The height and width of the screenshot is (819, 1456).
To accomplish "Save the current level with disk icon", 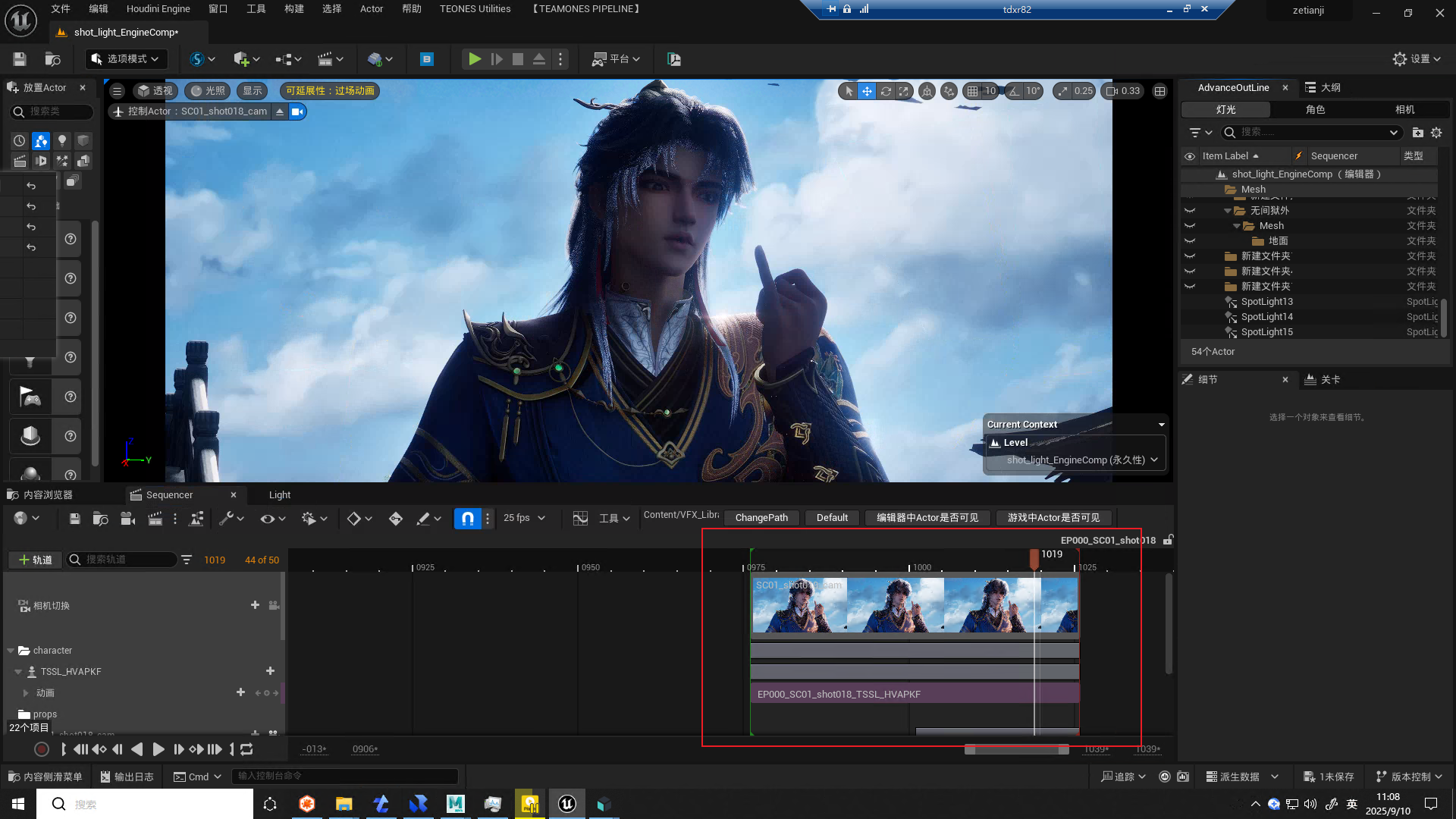I will click(x=20, y=59).
